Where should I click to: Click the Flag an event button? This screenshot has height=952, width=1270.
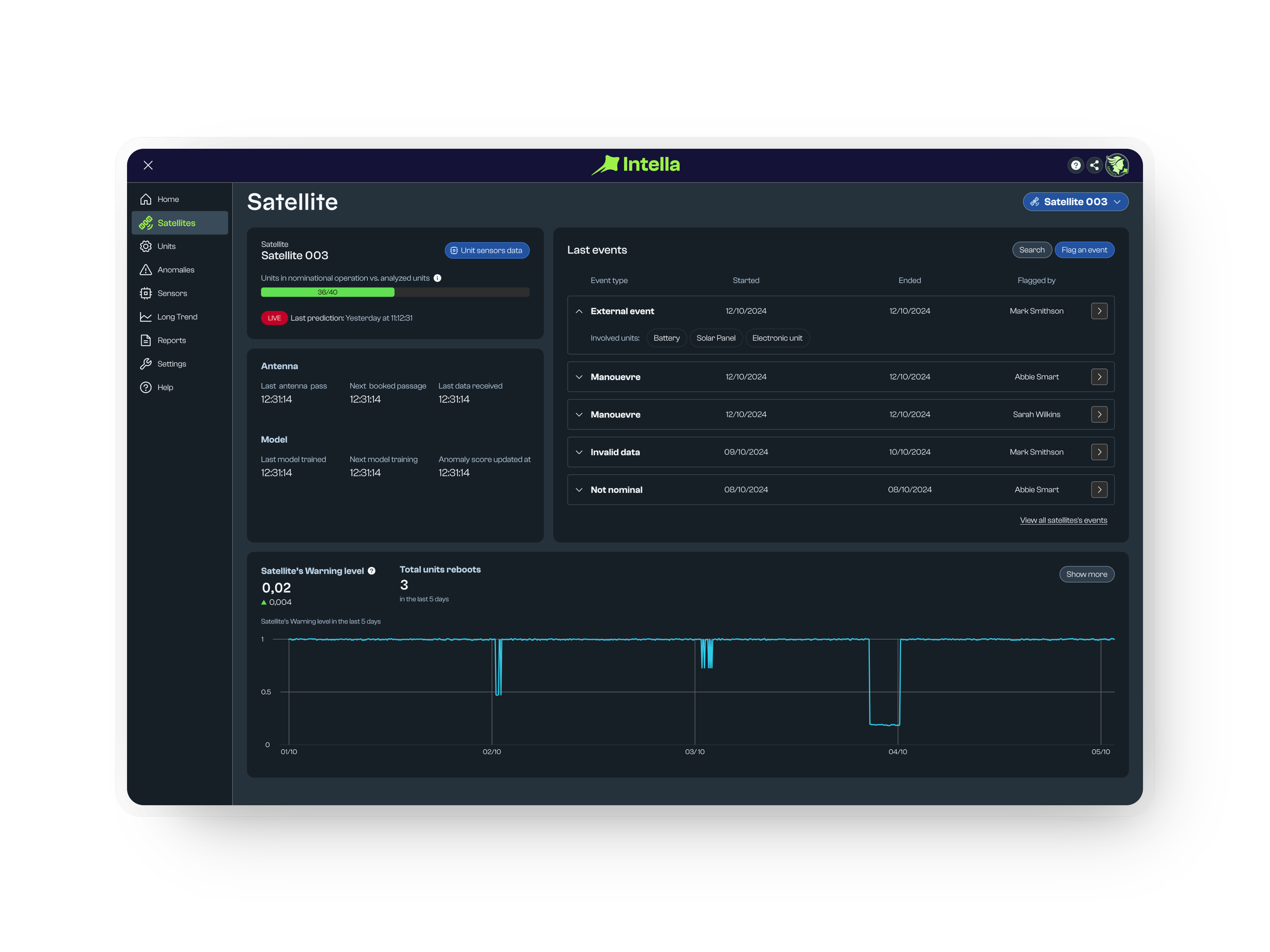[1084, 250]
